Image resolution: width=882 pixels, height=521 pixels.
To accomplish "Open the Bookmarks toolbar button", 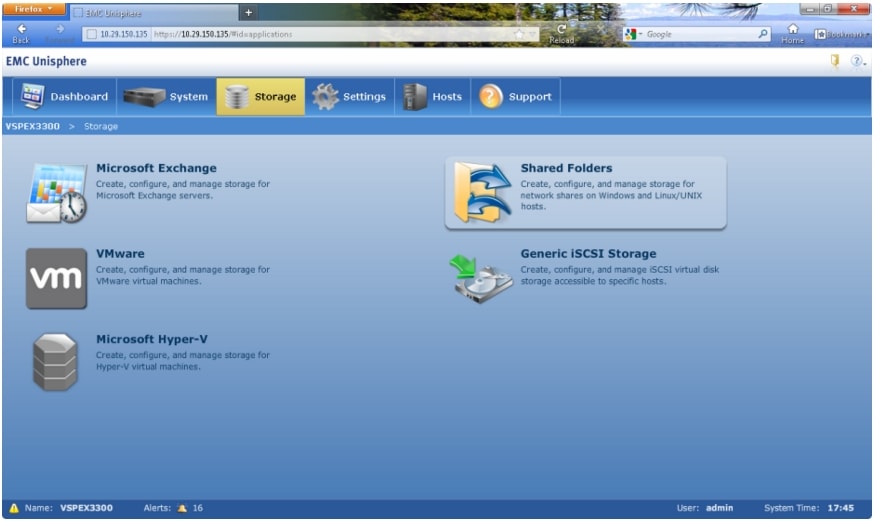I will point(841,34).
